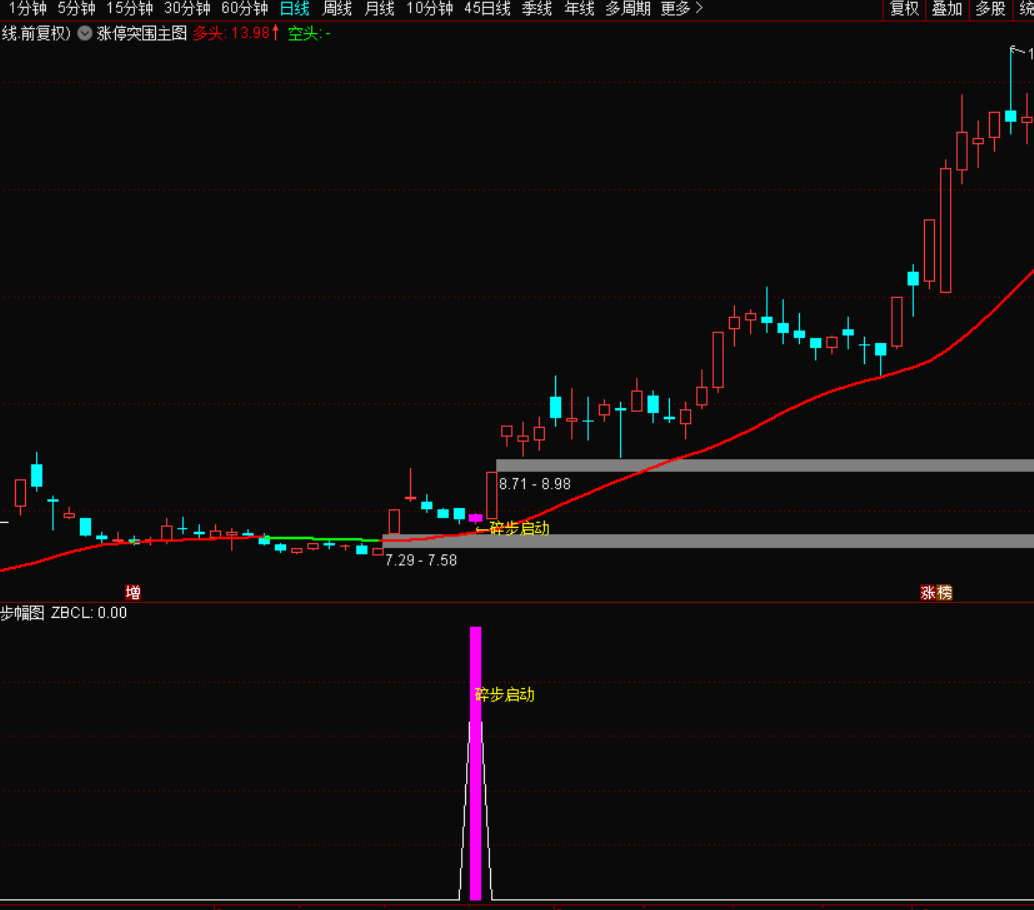Image resolution: width=1034 pixels, height=910 pixels.
Task: Switch chart to 周线 weekly period
Action: click(337, 9)
